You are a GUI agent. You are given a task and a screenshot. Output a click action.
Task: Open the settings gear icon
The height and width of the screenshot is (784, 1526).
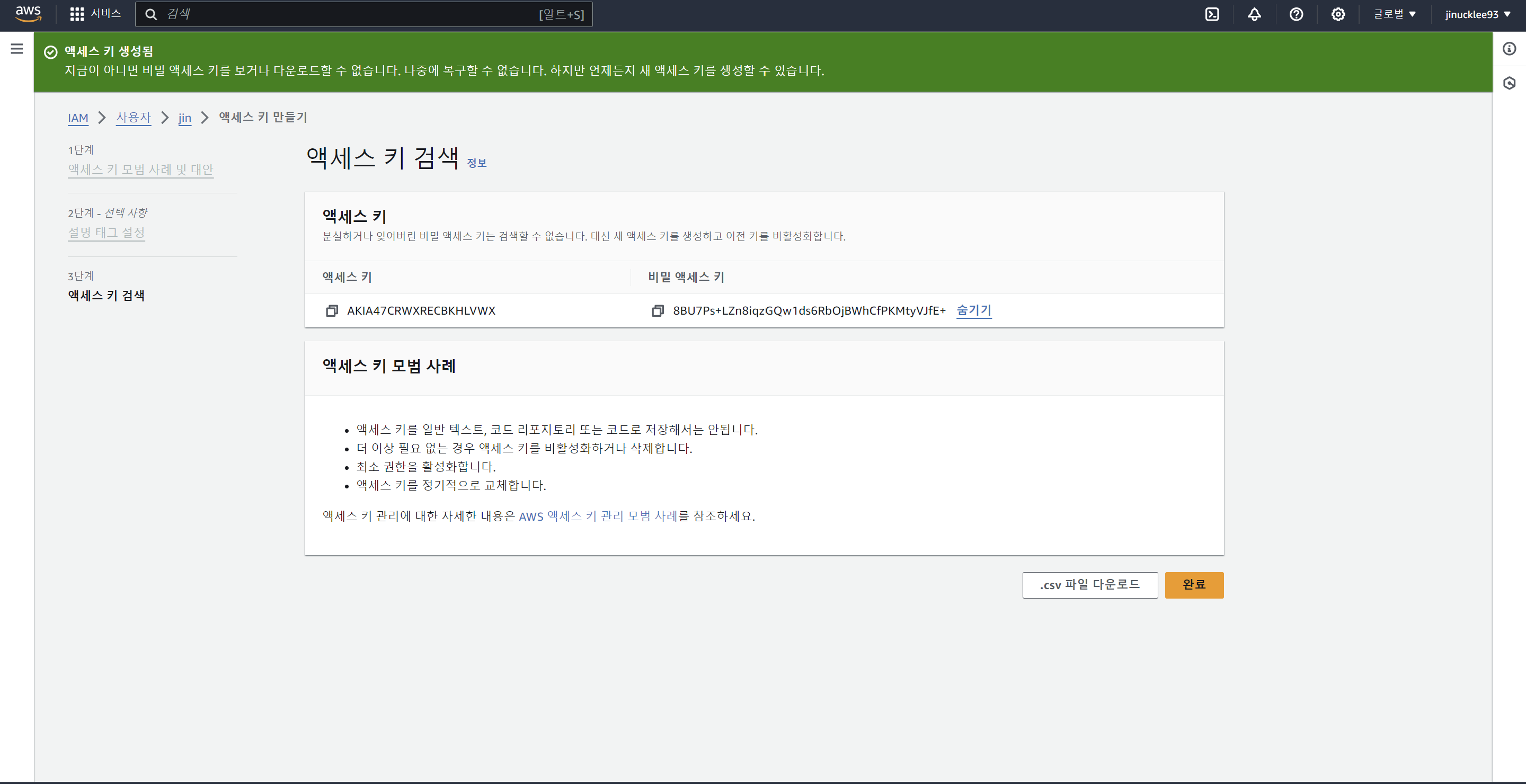click(x=1338, y=14)
